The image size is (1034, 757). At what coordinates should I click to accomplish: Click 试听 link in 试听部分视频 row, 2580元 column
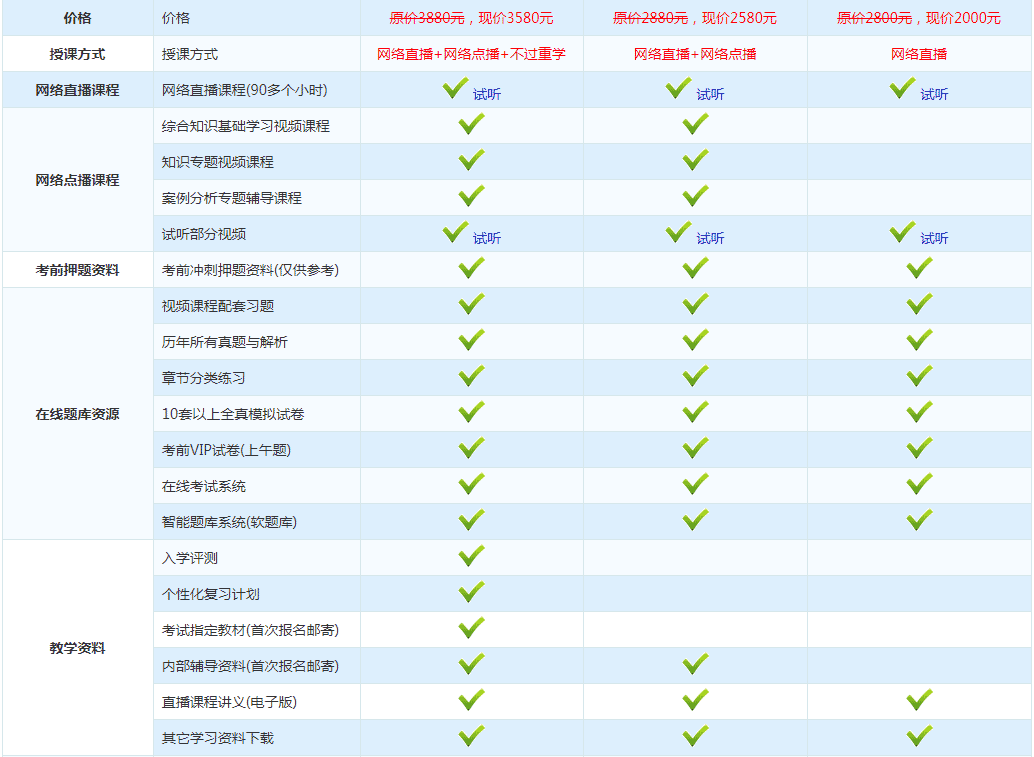[x=710, y=238]
